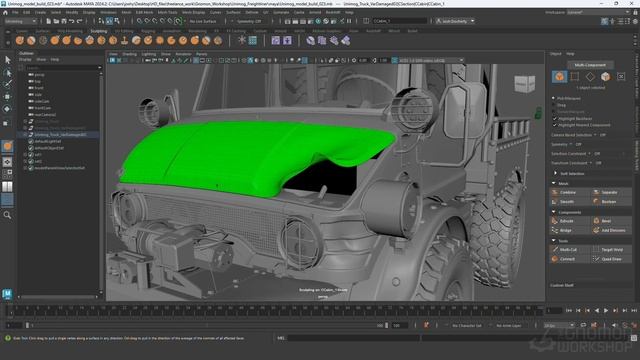Click the New Scene icon in status line
Viewport: 640px width, 360px height.
click(48, 21)
